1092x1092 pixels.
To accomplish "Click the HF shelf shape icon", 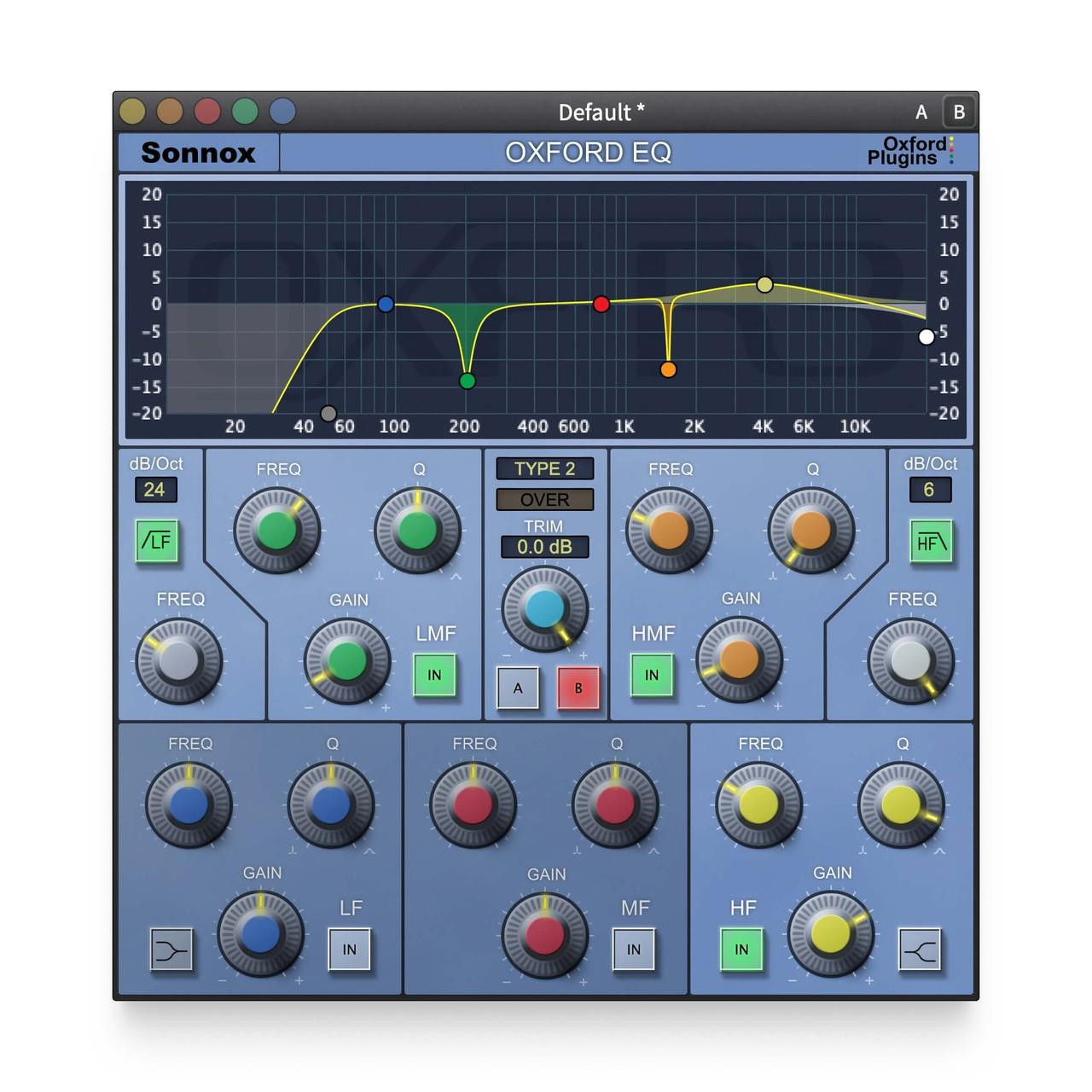I will (920, 949).
